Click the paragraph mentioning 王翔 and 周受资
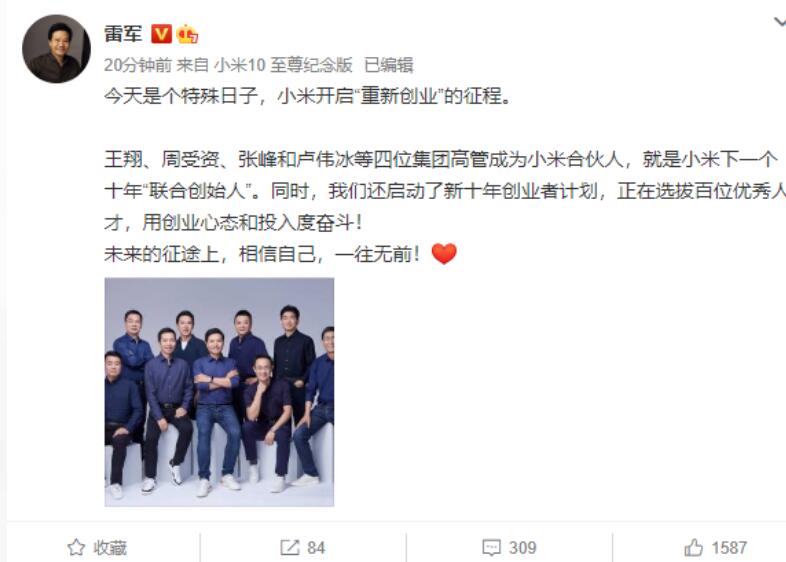The width and height of the screenshot is (786, 562). coord(445,191)
